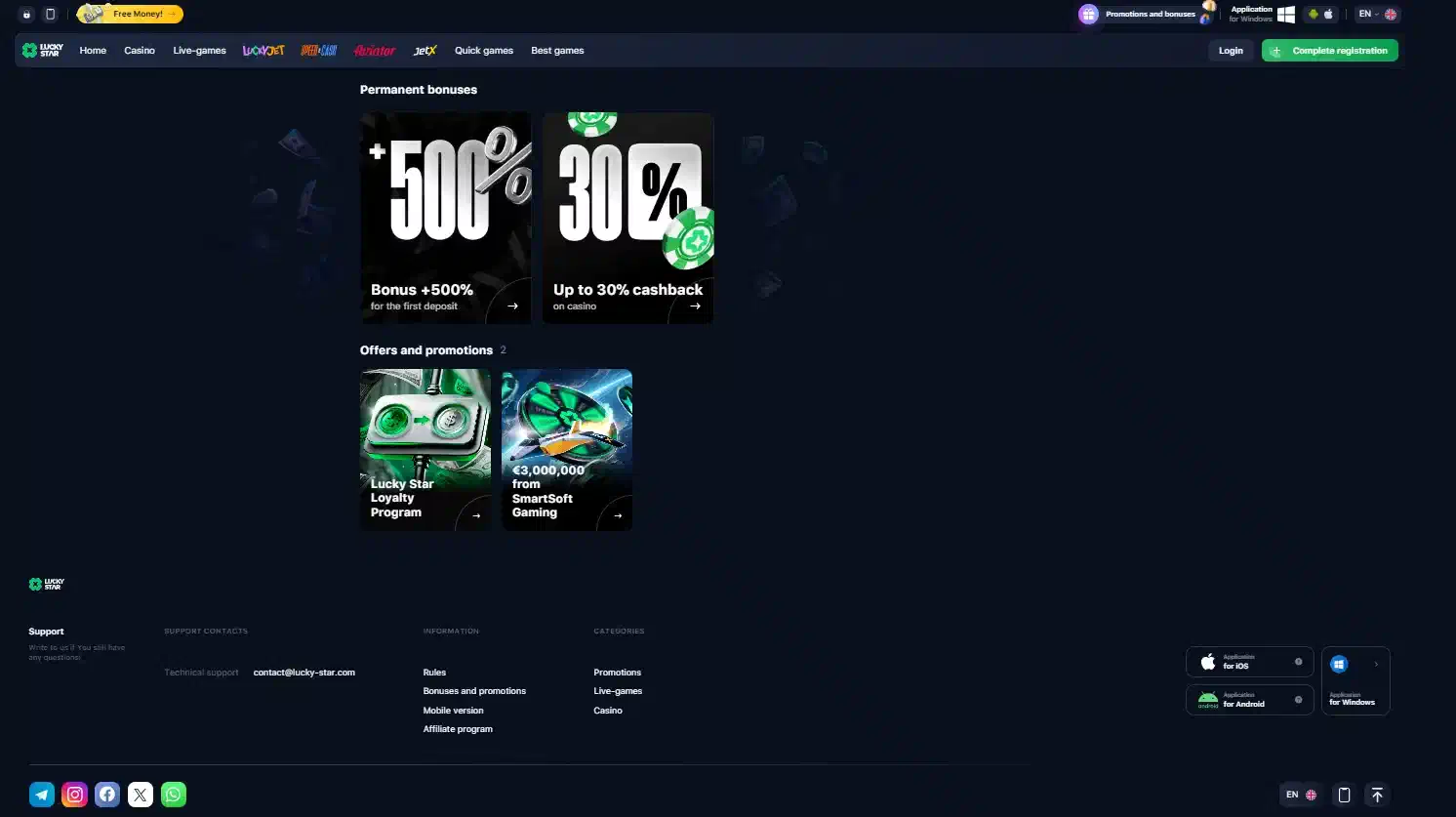Viewport: 1456px width, 817px height.
Task: Click the back-to-top arrow icon
Action: coord(1377,795)
